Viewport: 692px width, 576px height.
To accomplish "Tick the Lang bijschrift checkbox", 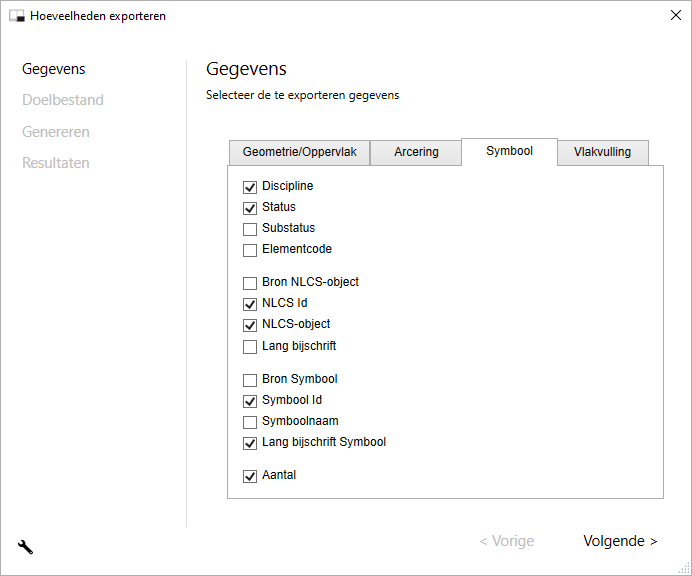I will [x=250, y=347].
